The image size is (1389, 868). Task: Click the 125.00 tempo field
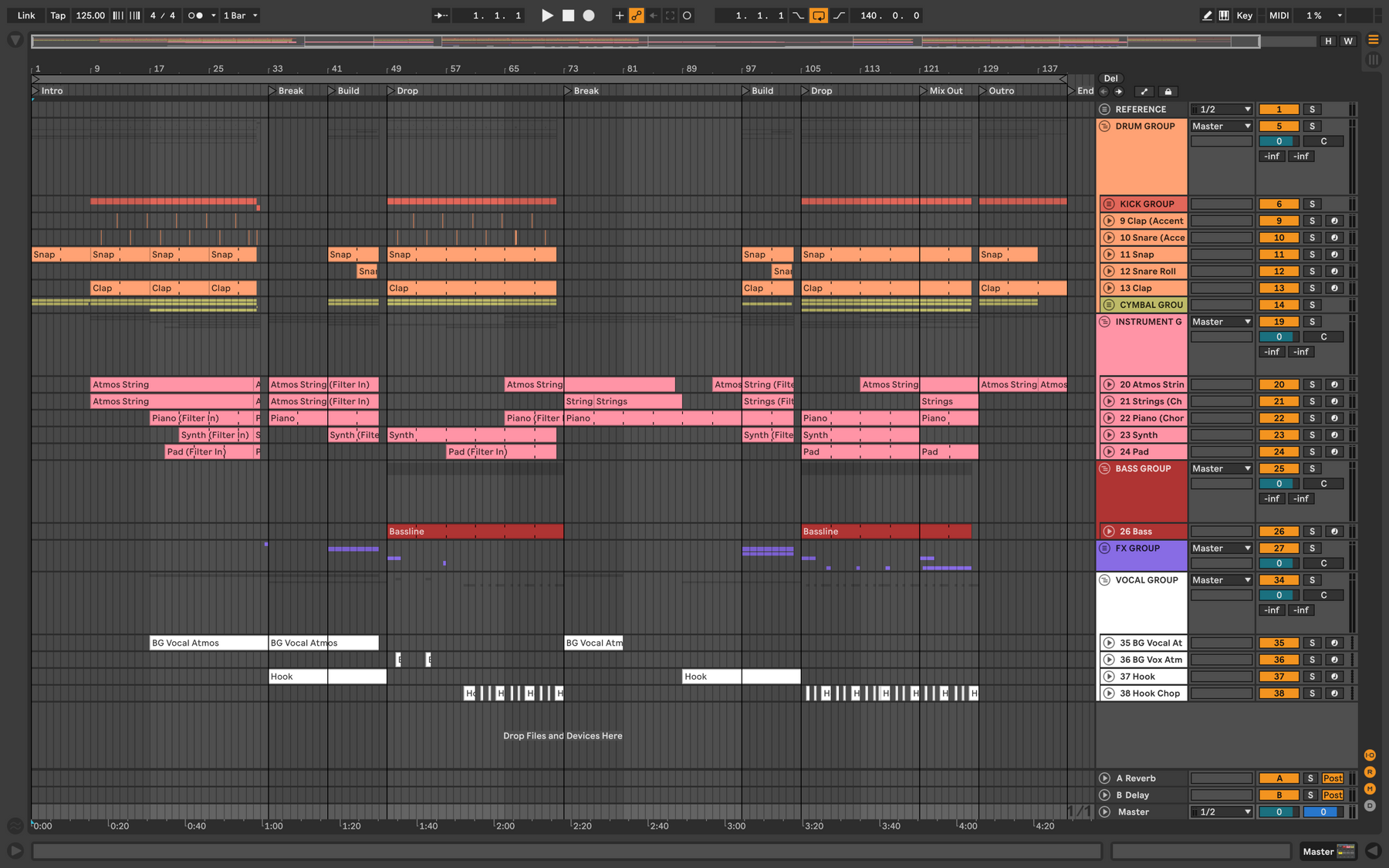90,15
